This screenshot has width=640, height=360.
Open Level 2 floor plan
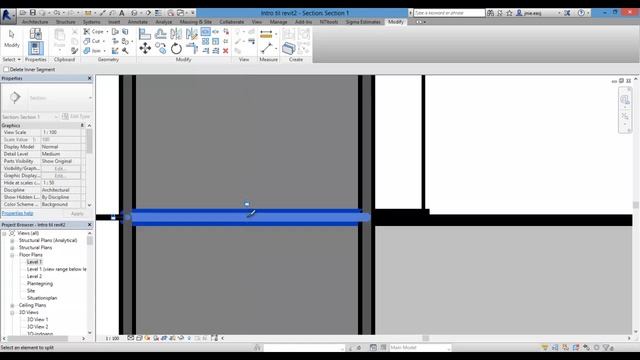click(x=34, y=276)
